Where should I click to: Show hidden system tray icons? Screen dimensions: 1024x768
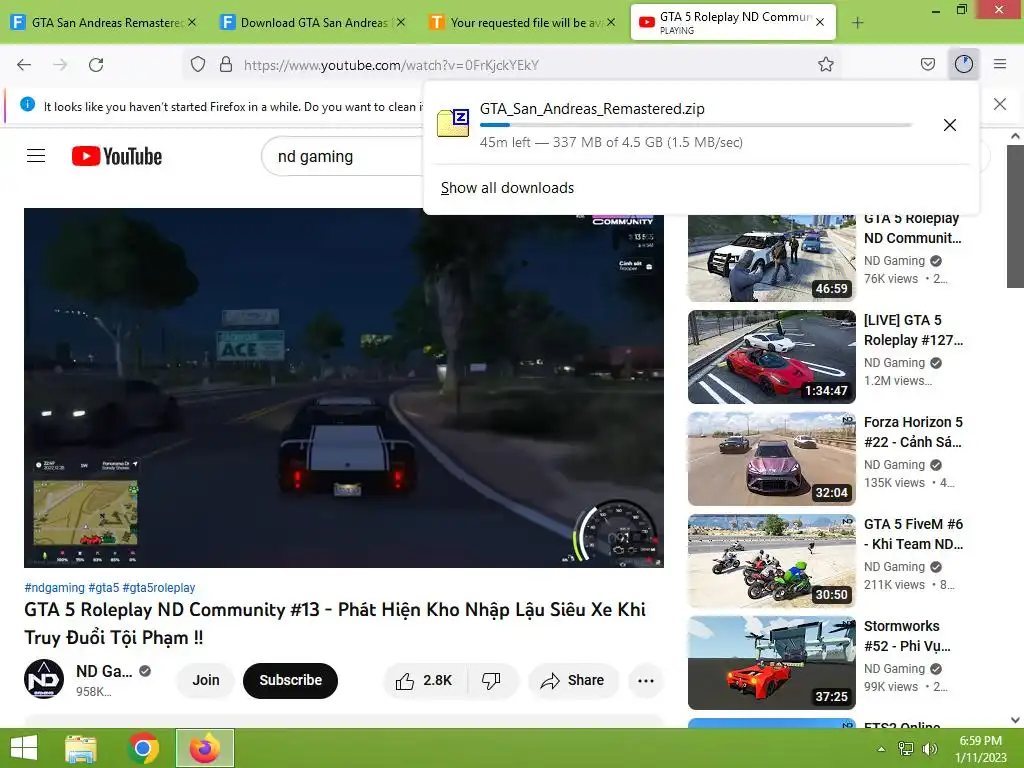click(x=881, y=749)
